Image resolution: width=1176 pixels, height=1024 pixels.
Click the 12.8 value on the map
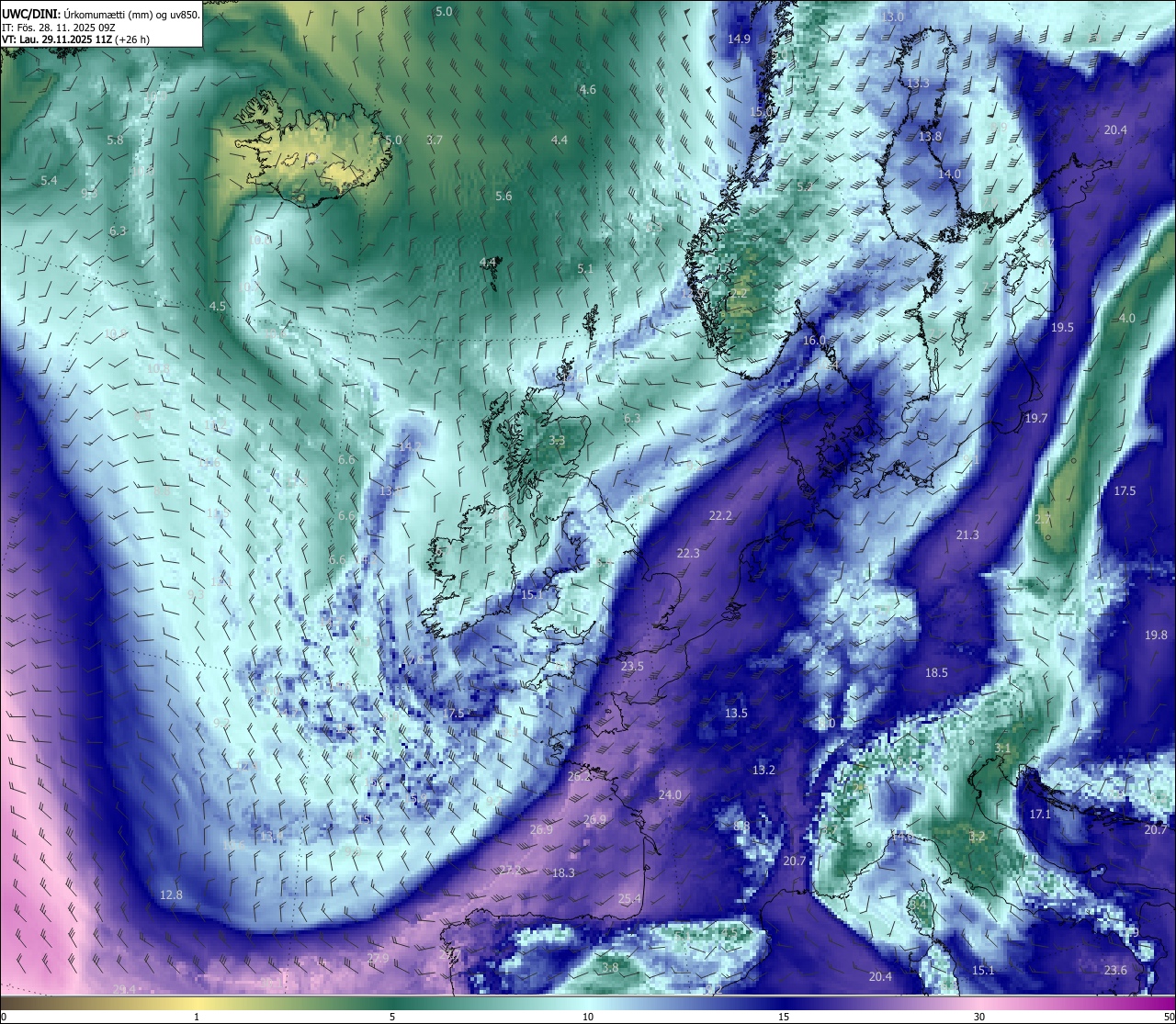(171, 895)
